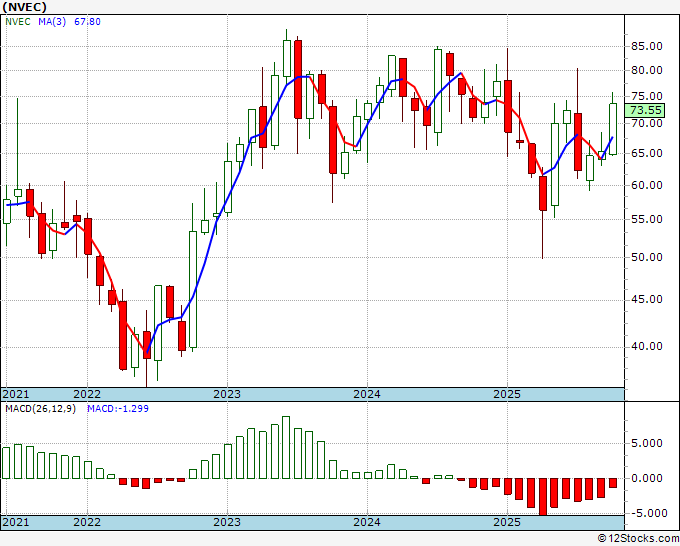Select the 2023 marker on price timeline
Image resolution: width=680 pixels, height=546 pixels.
(x=227, y=394)
